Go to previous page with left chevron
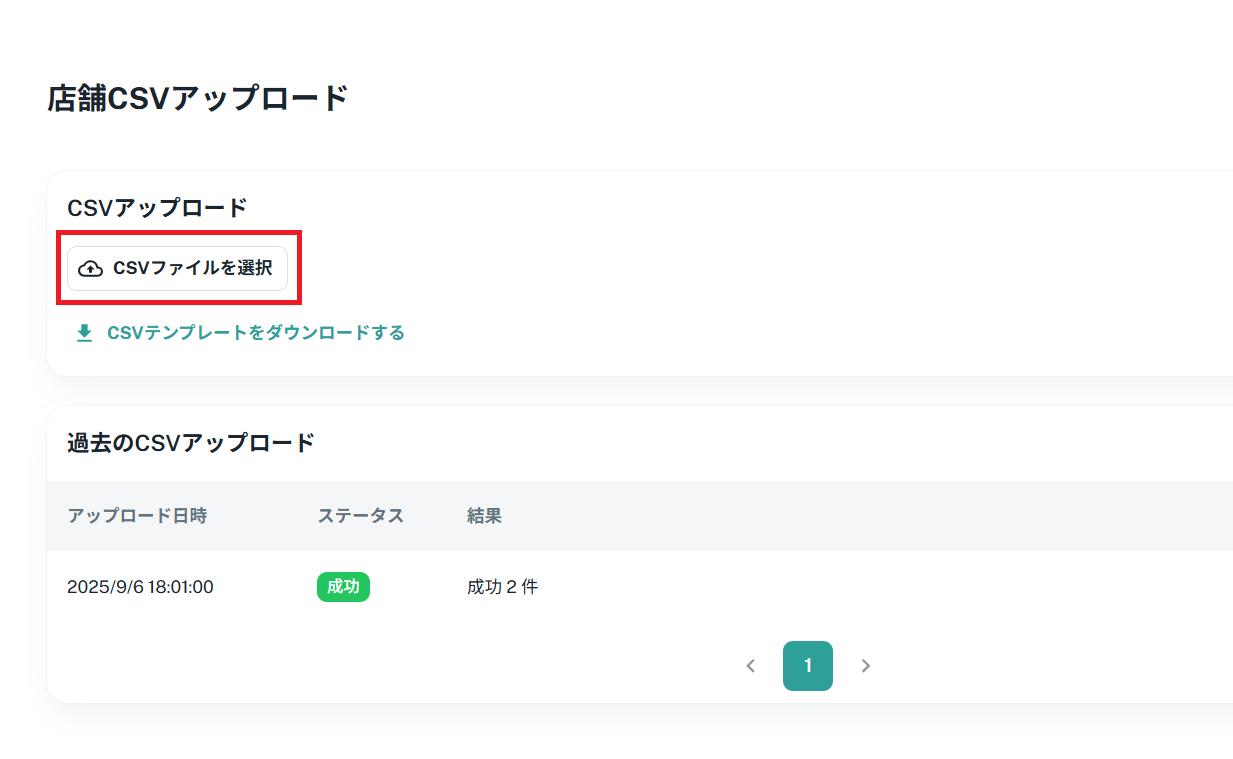The height and width of the screenshot is (759, 1233). tap(751, 666)
